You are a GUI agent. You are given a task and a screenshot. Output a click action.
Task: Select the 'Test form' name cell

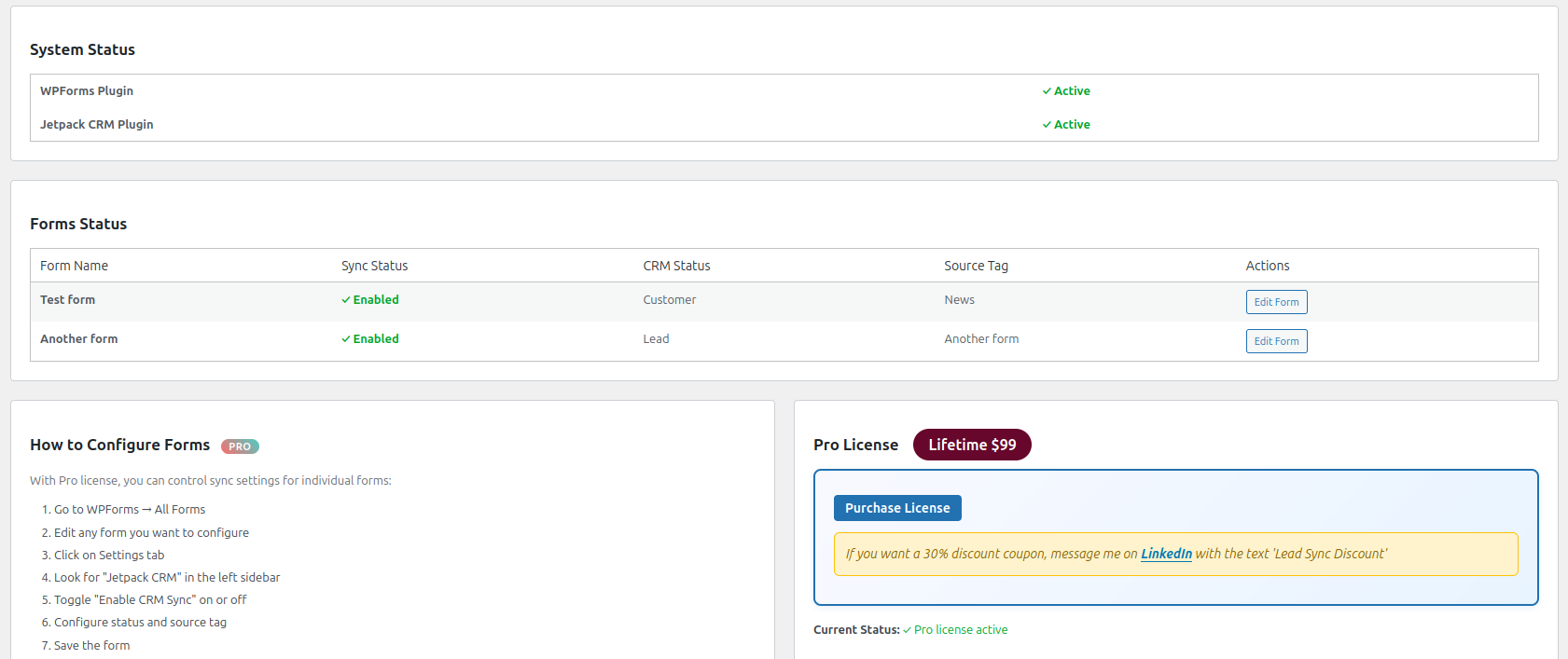click(67, 300)
